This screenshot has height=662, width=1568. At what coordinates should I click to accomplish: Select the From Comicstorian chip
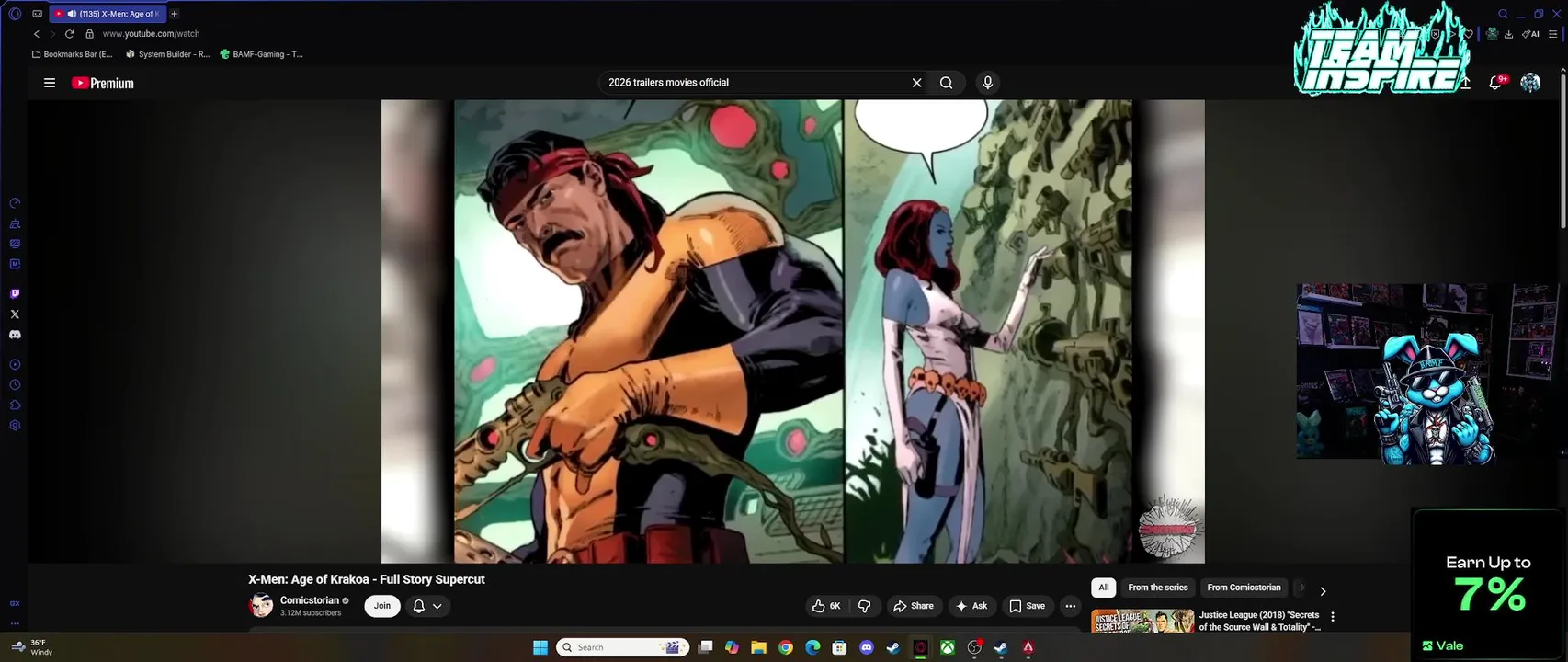click(1244, 588)
